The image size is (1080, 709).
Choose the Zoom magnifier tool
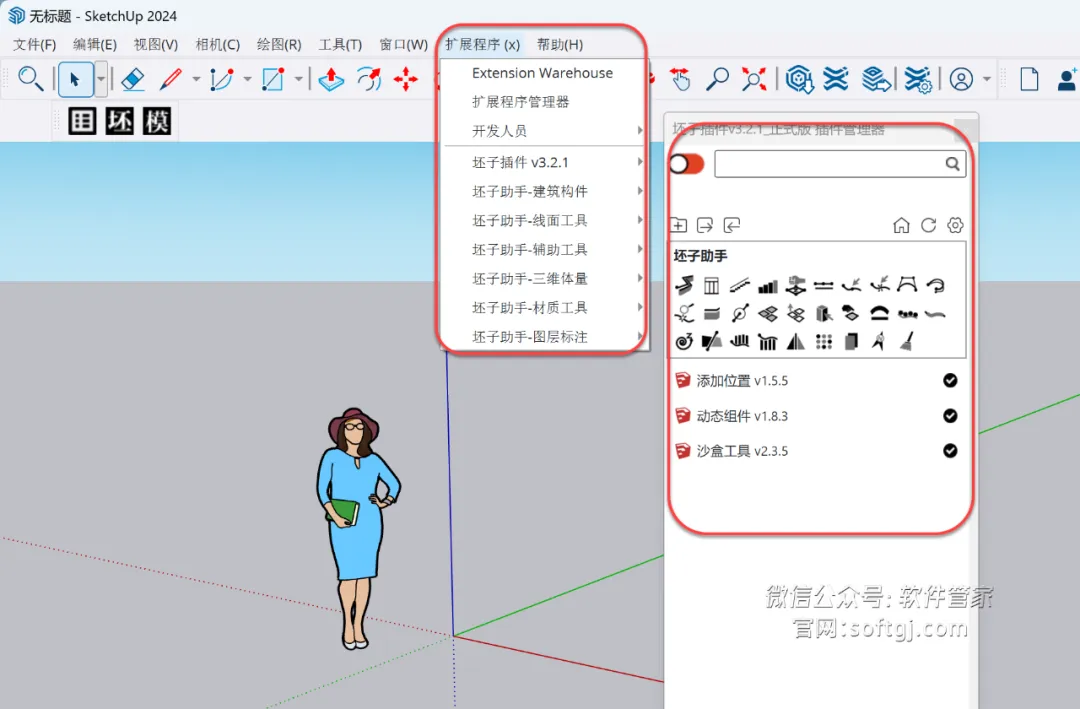click(x=717, y=79)
